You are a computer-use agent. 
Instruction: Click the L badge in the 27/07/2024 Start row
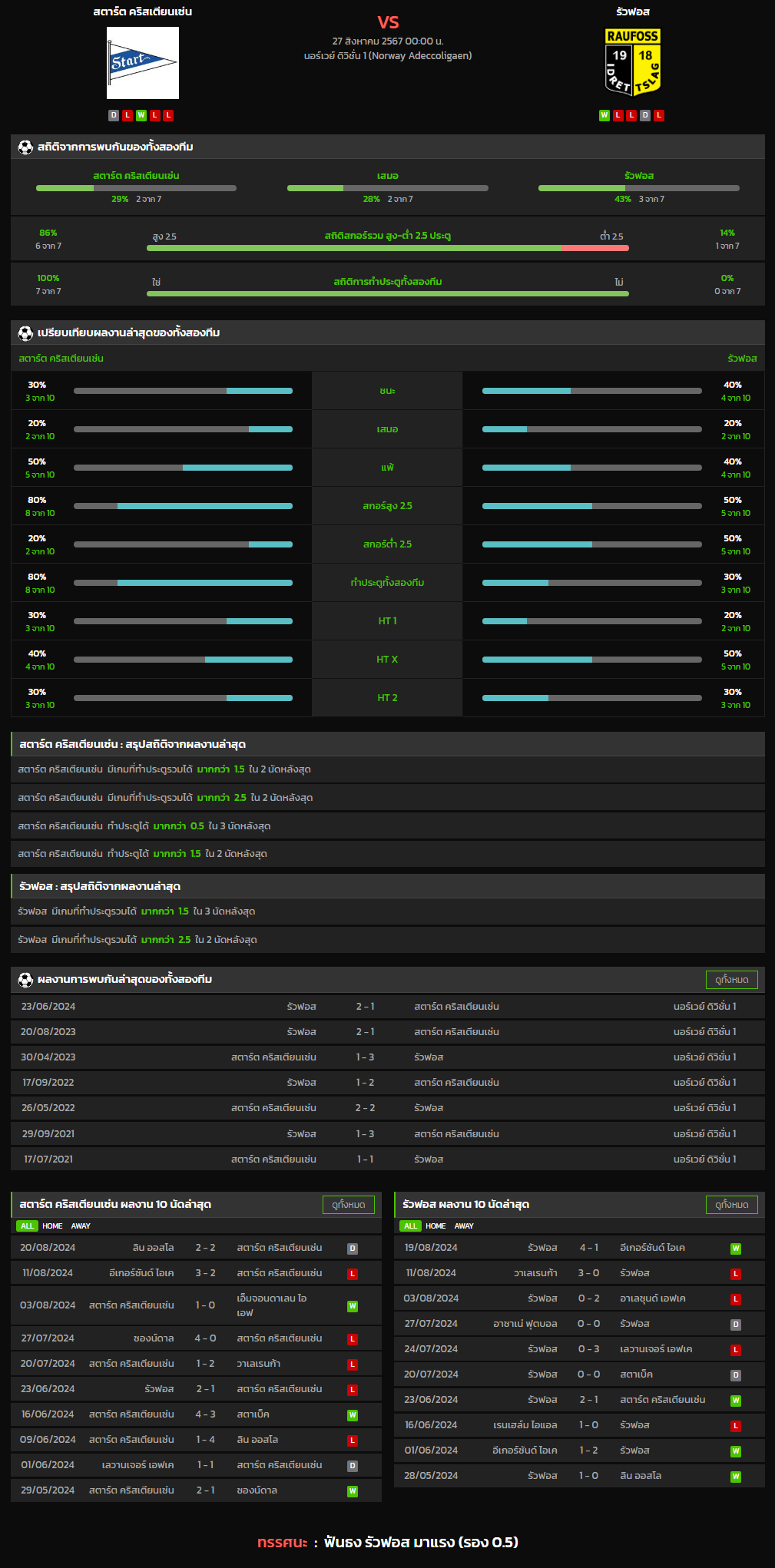tap(353, 1339)
